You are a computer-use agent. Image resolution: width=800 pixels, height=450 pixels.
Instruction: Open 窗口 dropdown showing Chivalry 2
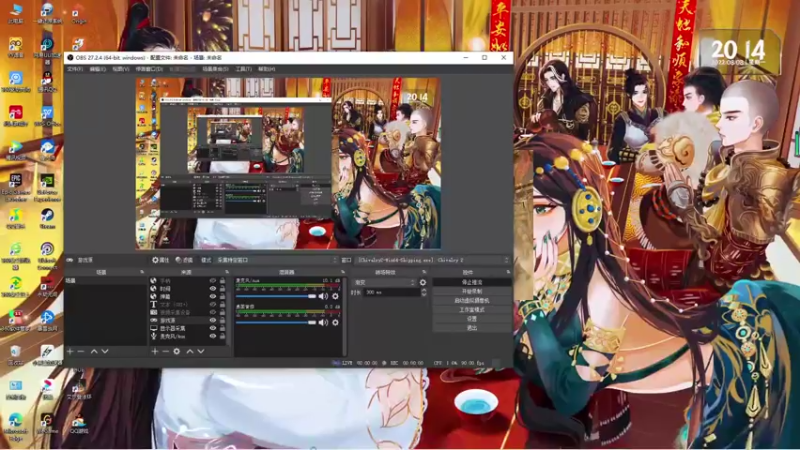pyautogui.click(x=432, y=260)
